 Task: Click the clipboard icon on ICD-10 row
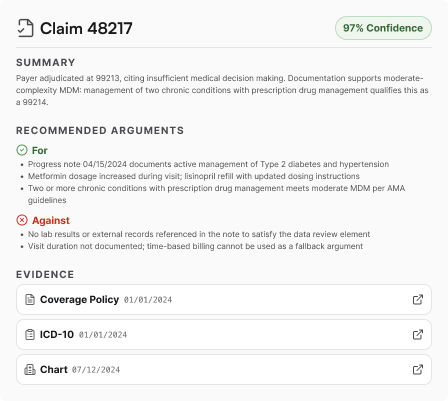pyautogui.click(x=30, y=334)
